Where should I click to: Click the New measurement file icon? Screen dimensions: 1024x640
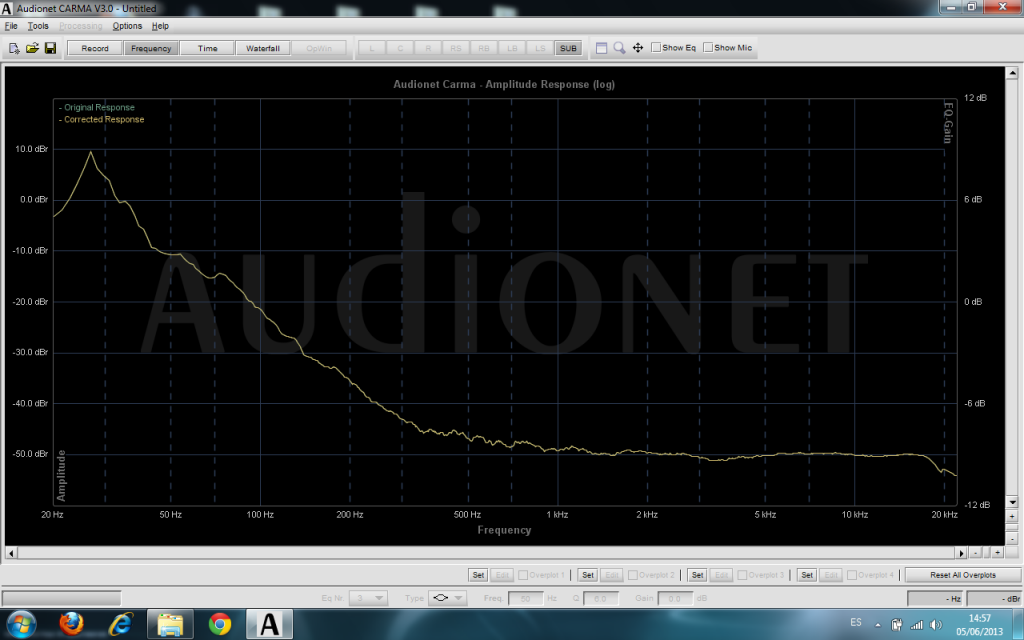point(14,48)
